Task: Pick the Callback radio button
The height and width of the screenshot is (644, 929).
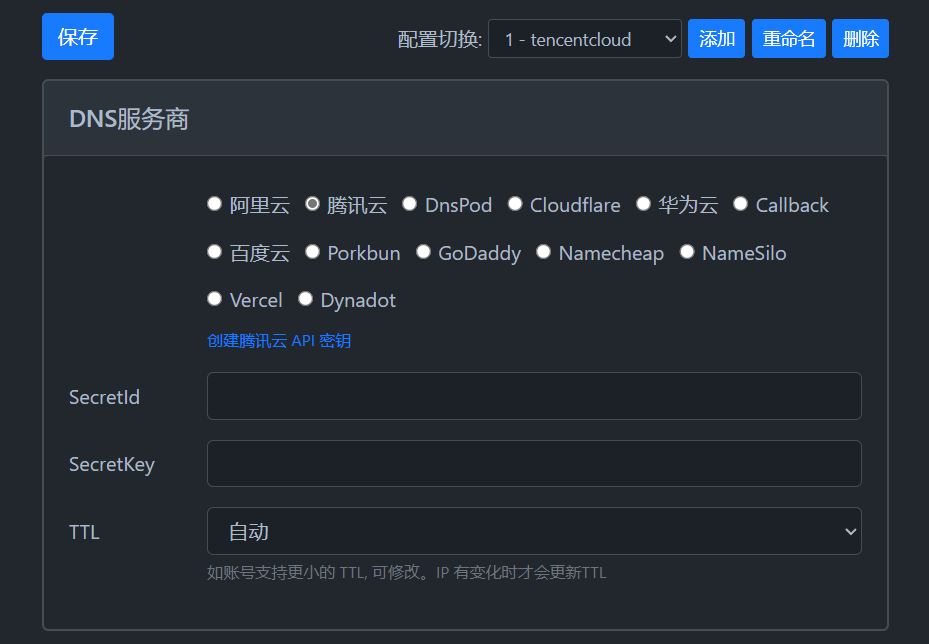Action: click(x=740, y=204)
